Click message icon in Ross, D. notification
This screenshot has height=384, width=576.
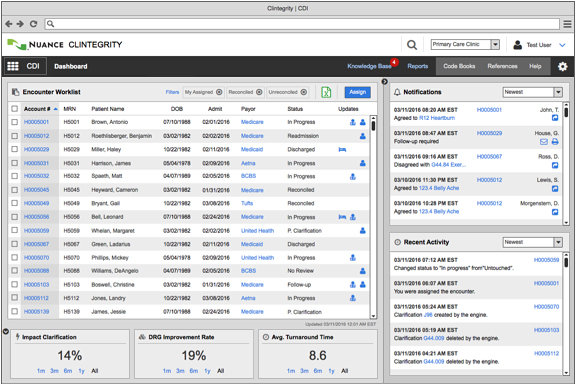coord(555,165)
